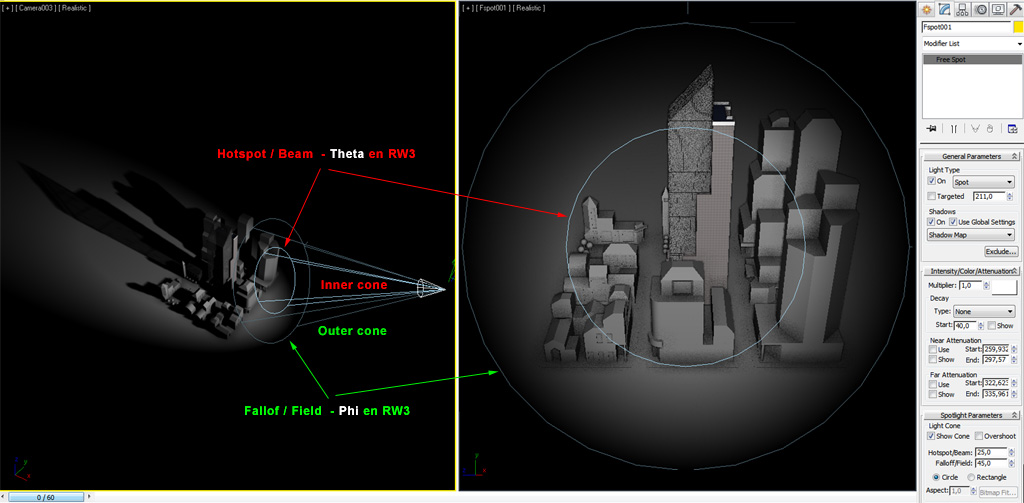The width and height of the screenshot is (1024, 503).
Task: Open the Utilities hammer tab
Action: coord(1014,9)
